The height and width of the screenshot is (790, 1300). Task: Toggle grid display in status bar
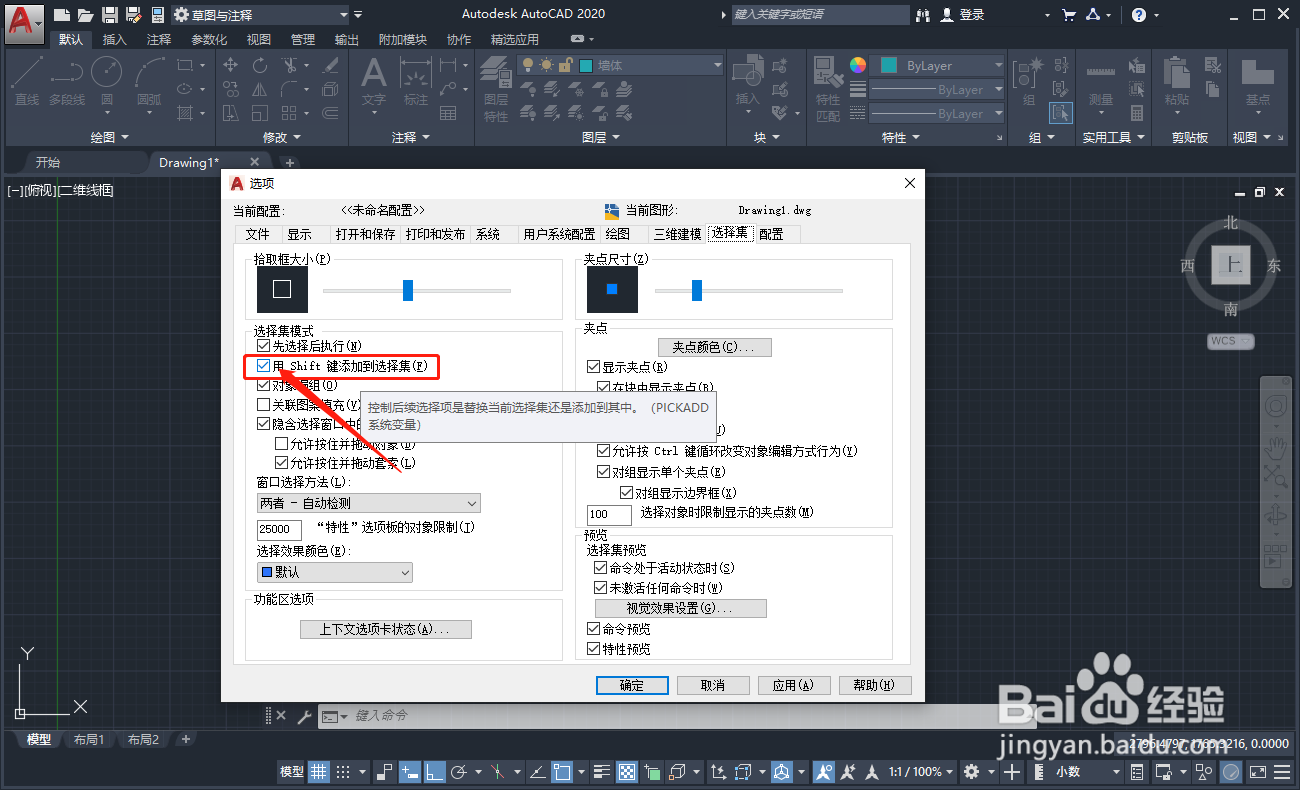[319, 772]
